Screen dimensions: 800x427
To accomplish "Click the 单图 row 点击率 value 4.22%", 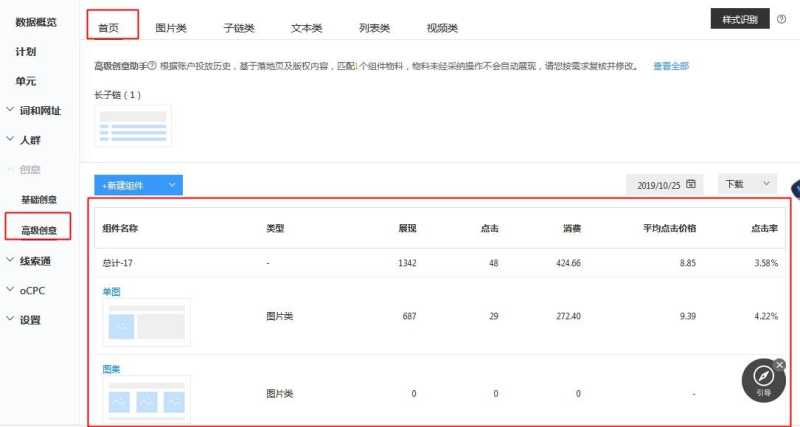I will click(766, 316).
